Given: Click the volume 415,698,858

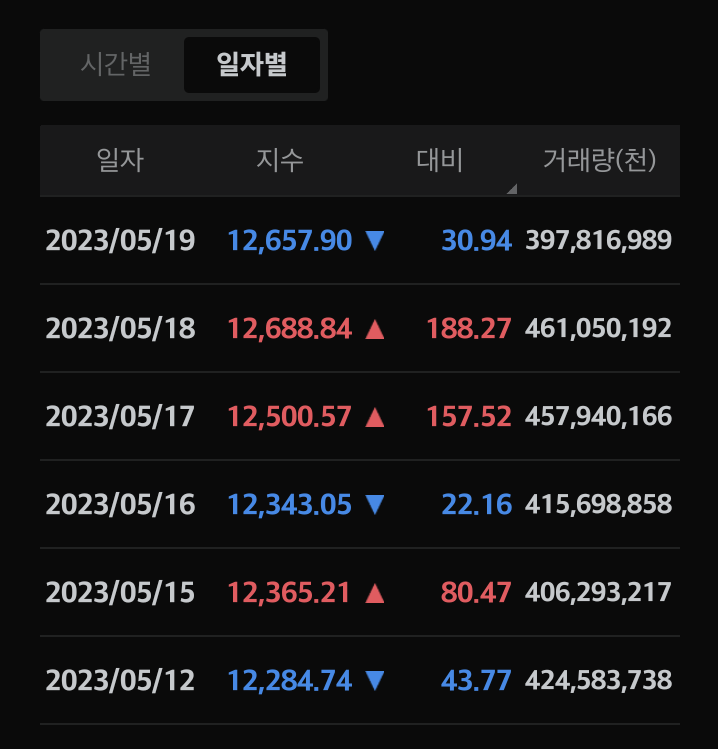Looking at the screenshot, I should tap(599, 504).
